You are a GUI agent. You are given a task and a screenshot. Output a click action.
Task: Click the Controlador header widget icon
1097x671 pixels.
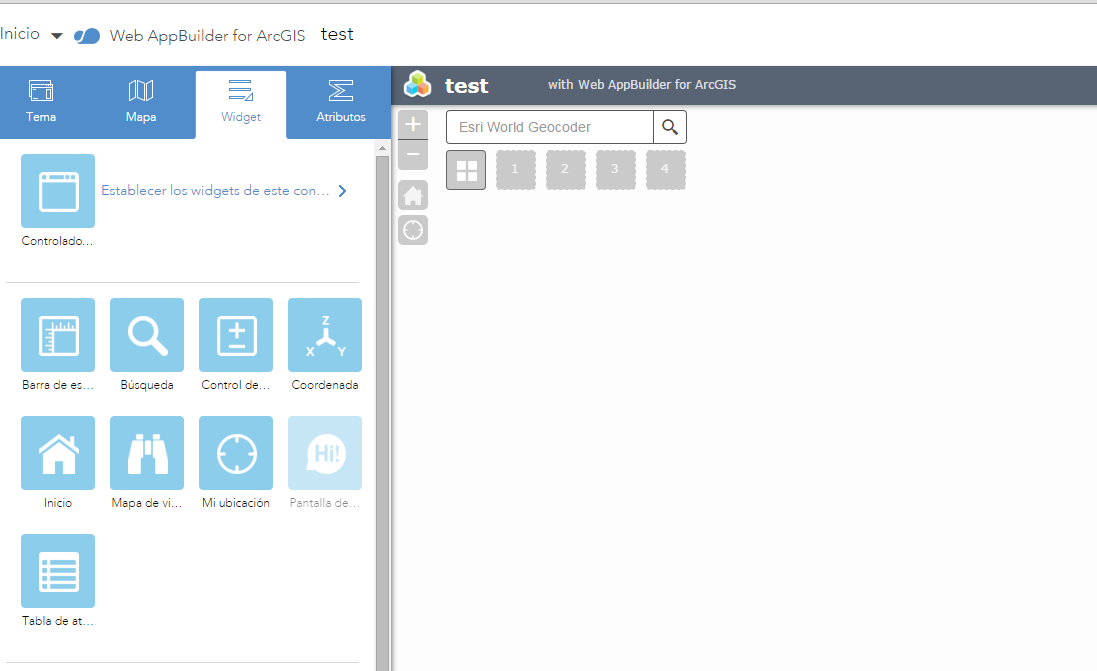(58, 191)
